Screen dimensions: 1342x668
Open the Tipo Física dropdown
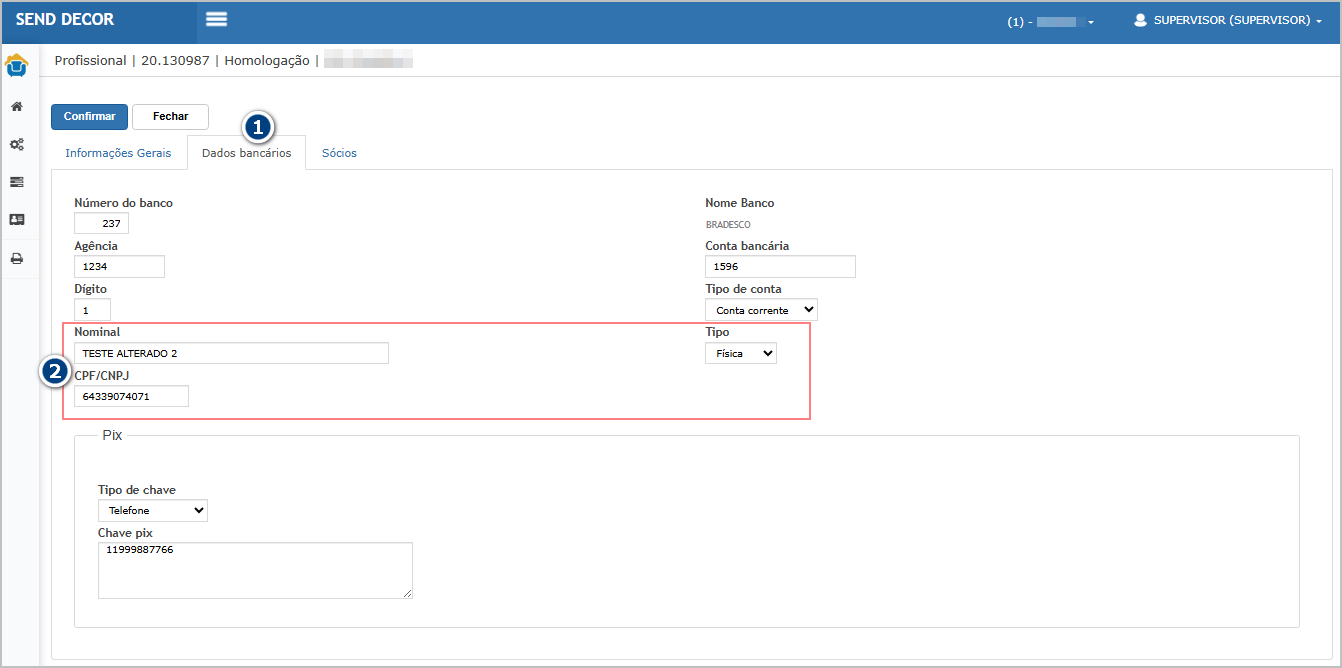pos(740,353)
